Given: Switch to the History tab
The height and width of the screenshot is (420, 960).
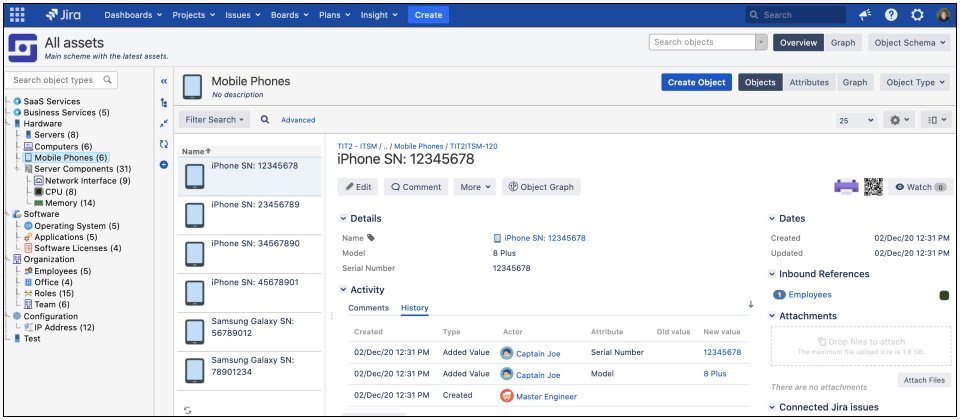Looking at the screenshot, I should pos(414,308).
